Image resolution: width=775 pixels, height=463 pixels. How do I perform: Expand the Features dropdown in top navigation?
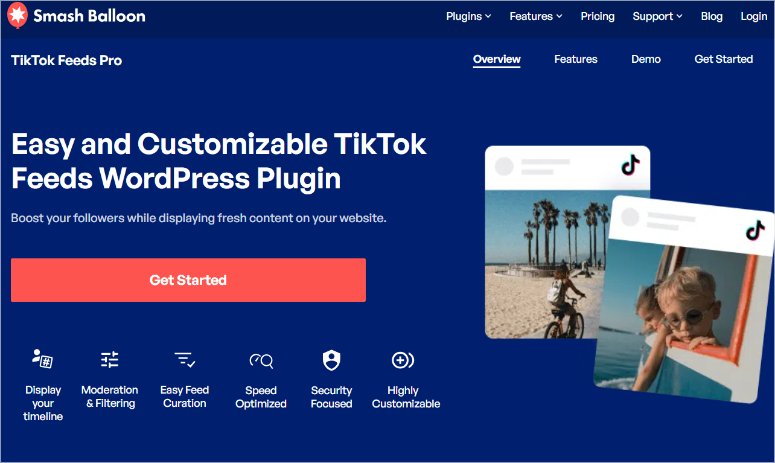pos(536,16)
